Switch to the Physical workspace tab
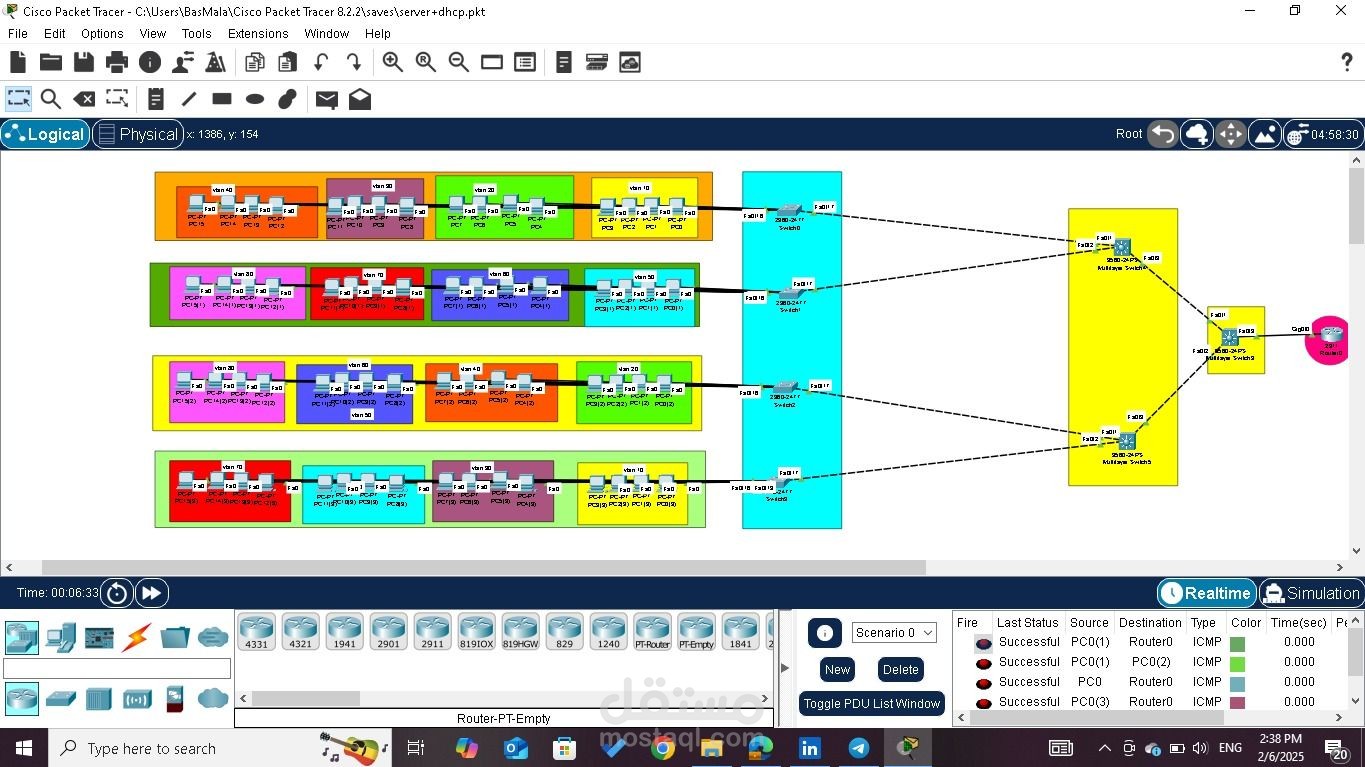The width and height of the screenshot is (1365, 767). pos(138,133)
